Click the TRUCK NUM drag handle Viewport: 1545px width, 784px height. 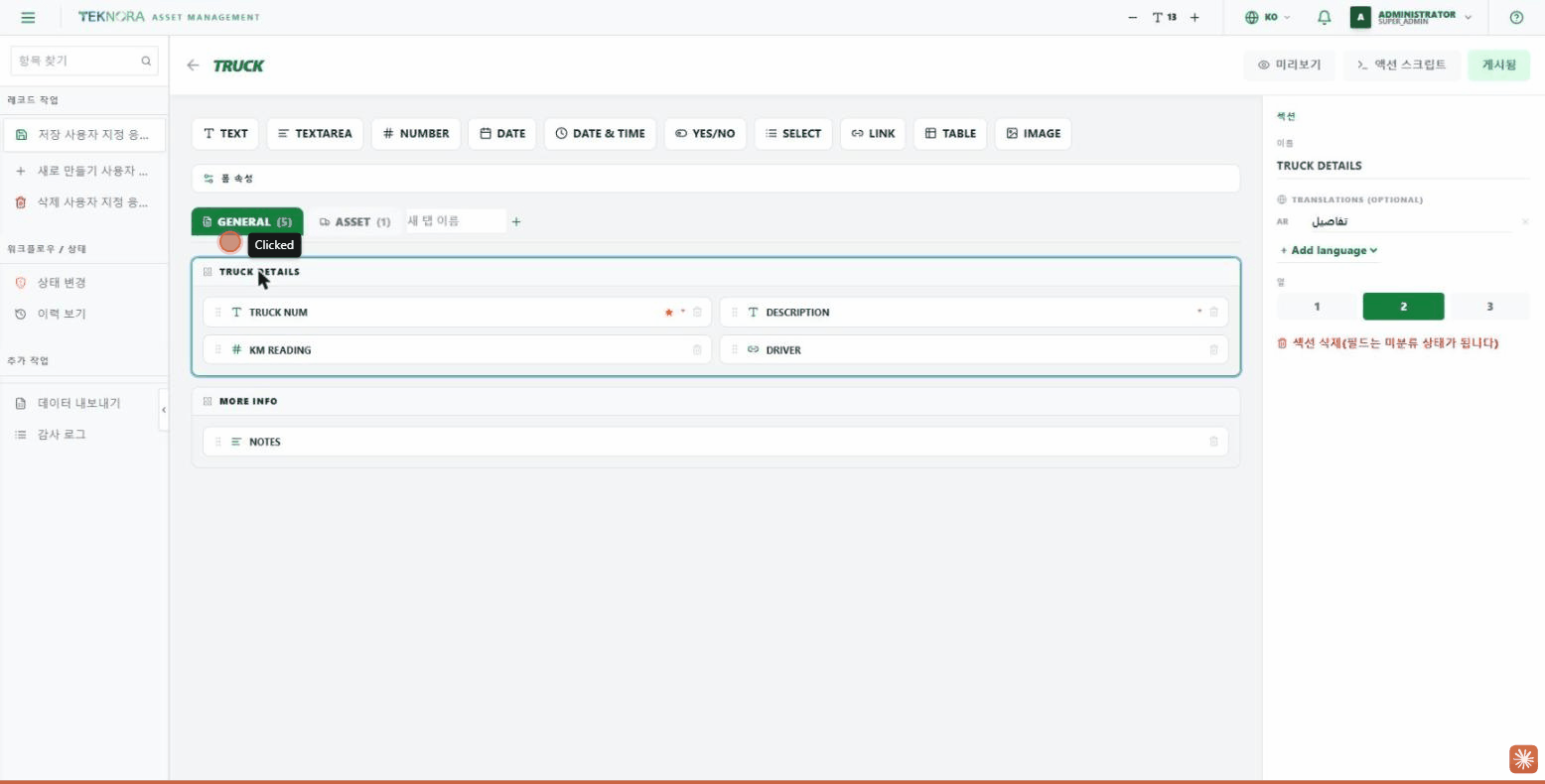(218, 312)
